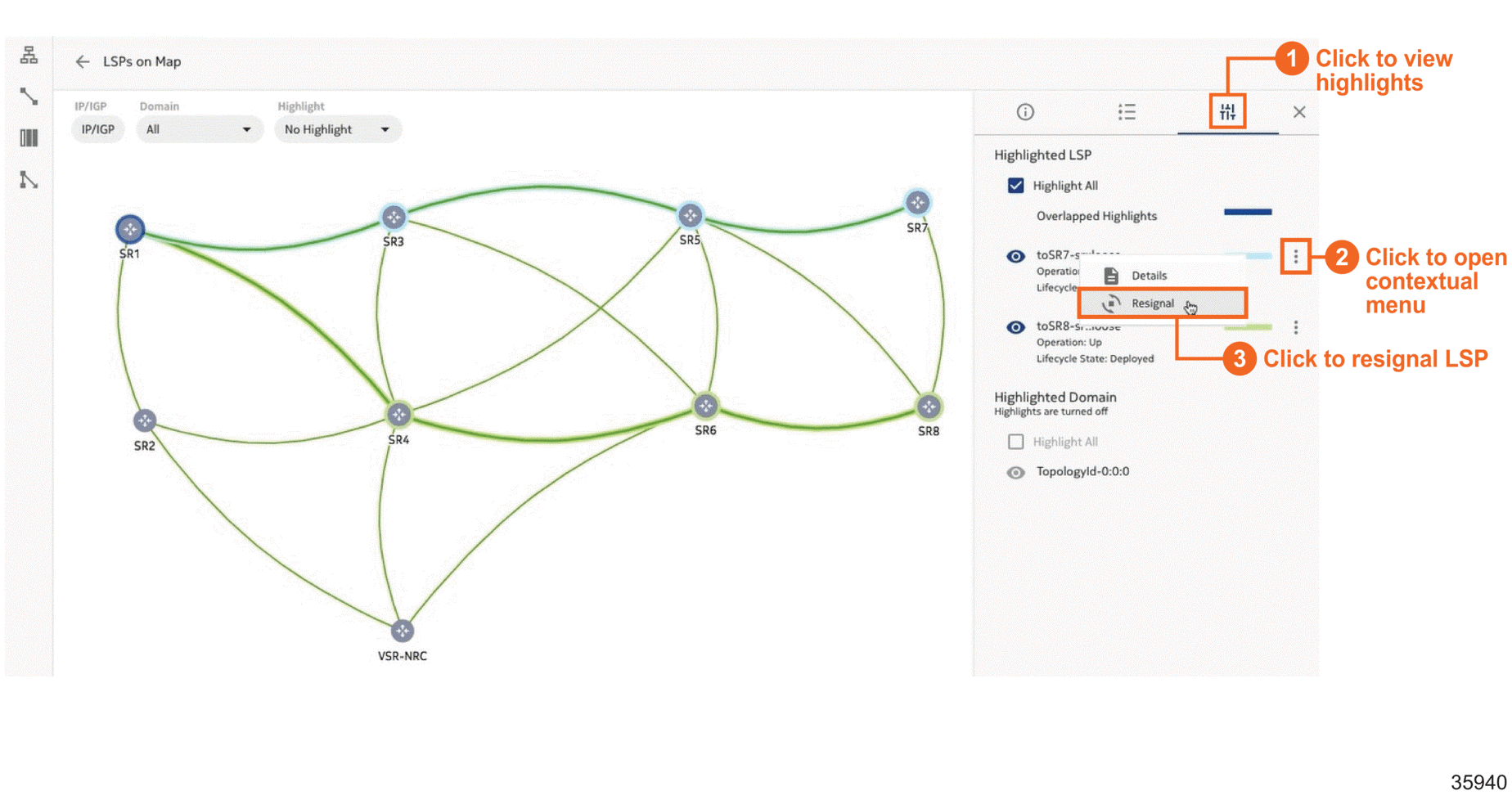1512x800 pixels.
Task: Open the No Highlight dropdown
Action: (x=336, y=129)
